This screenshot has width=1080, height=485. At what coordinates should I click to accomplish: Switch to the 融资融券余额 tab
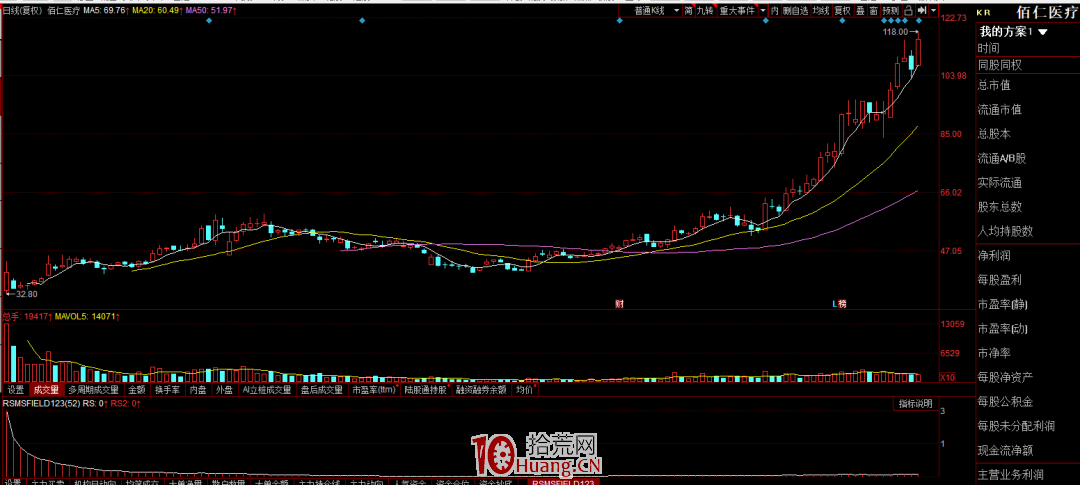[481, 390]
